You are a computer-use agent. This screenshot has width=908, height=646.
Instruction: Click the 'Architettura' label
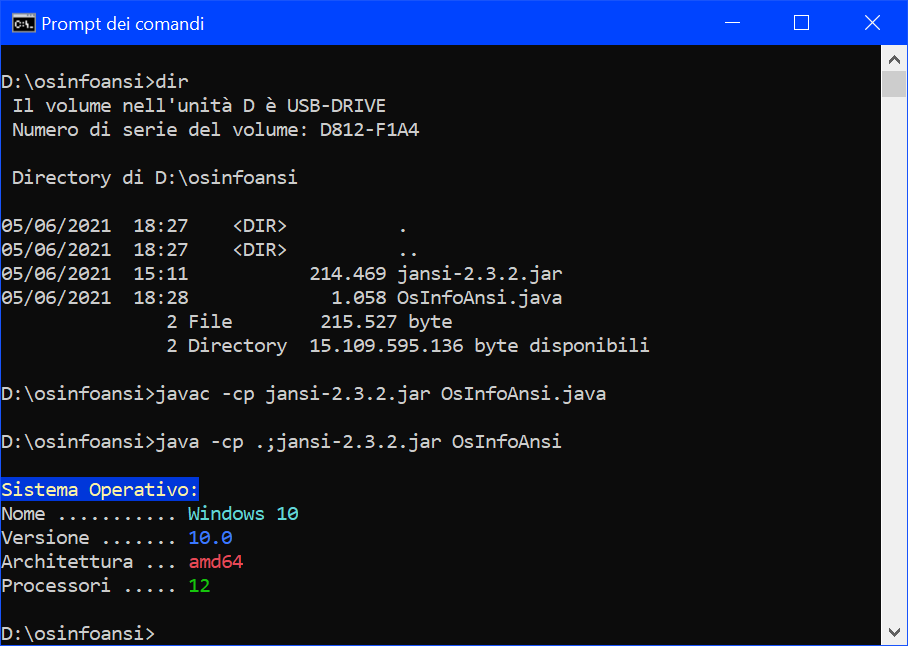tap(67, 561)
